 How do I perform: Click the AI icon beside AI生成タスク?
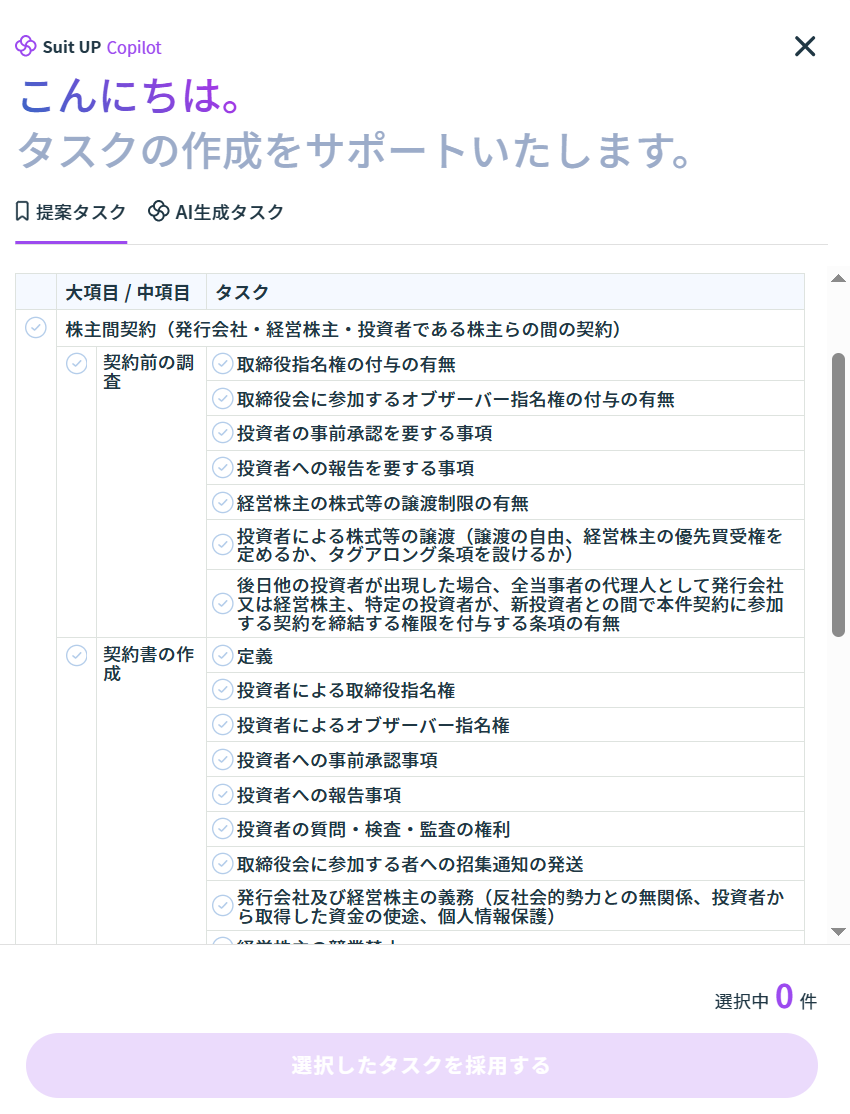click(158, 212)
